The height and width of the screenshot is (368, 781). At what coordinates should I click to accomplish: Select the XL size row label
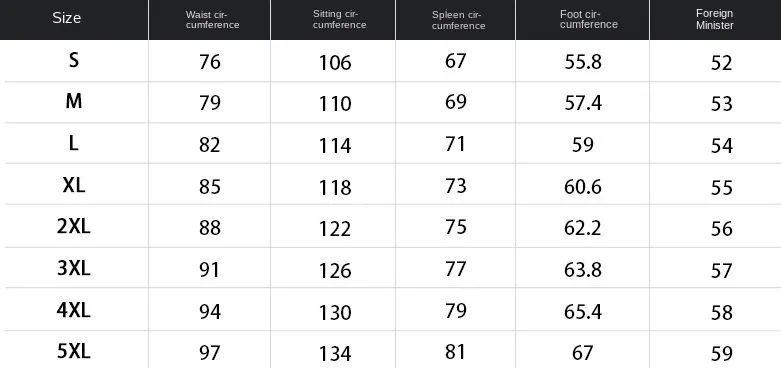coord(74,186)
